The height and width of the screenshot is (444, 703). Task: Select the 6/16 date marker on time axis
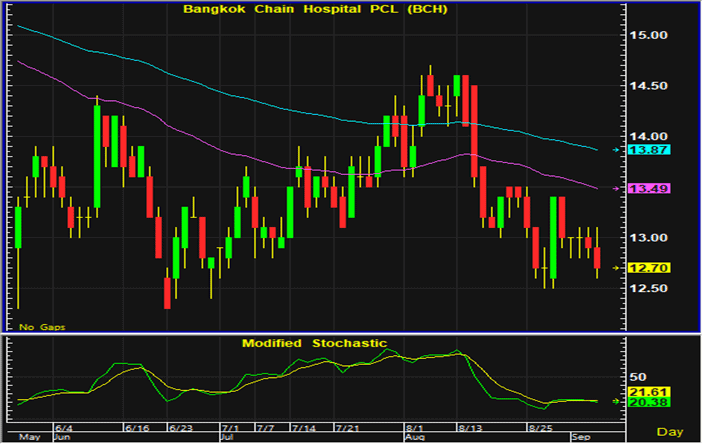pyautogui.click(x=136, y=427)
